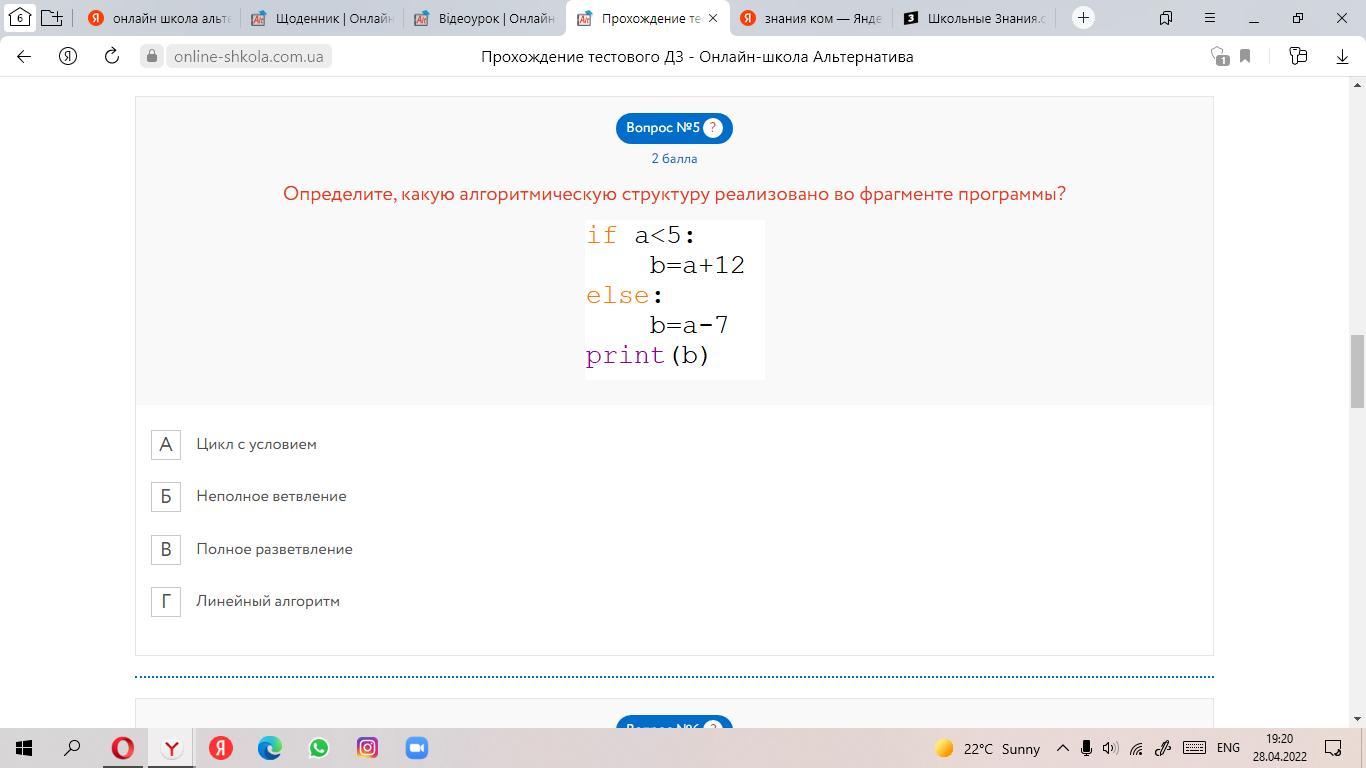
Task: Switch to the 'Школьные Знания' tab
Action: tap(974, 18)
